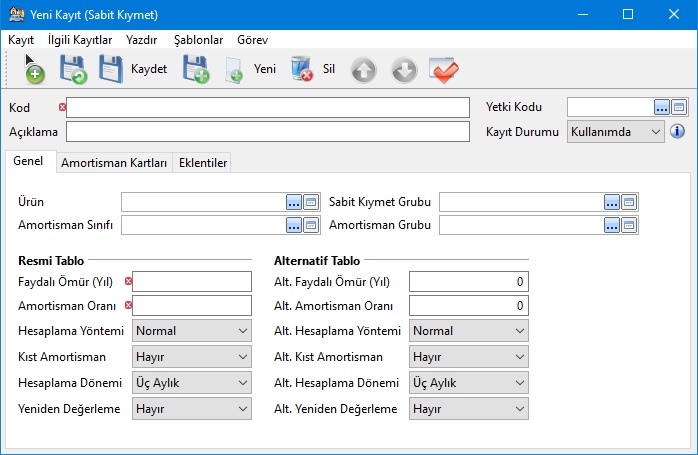Open Yetki Kodu lookup ellipsis button
Screen dimensions: 698x455
(661, 107)
